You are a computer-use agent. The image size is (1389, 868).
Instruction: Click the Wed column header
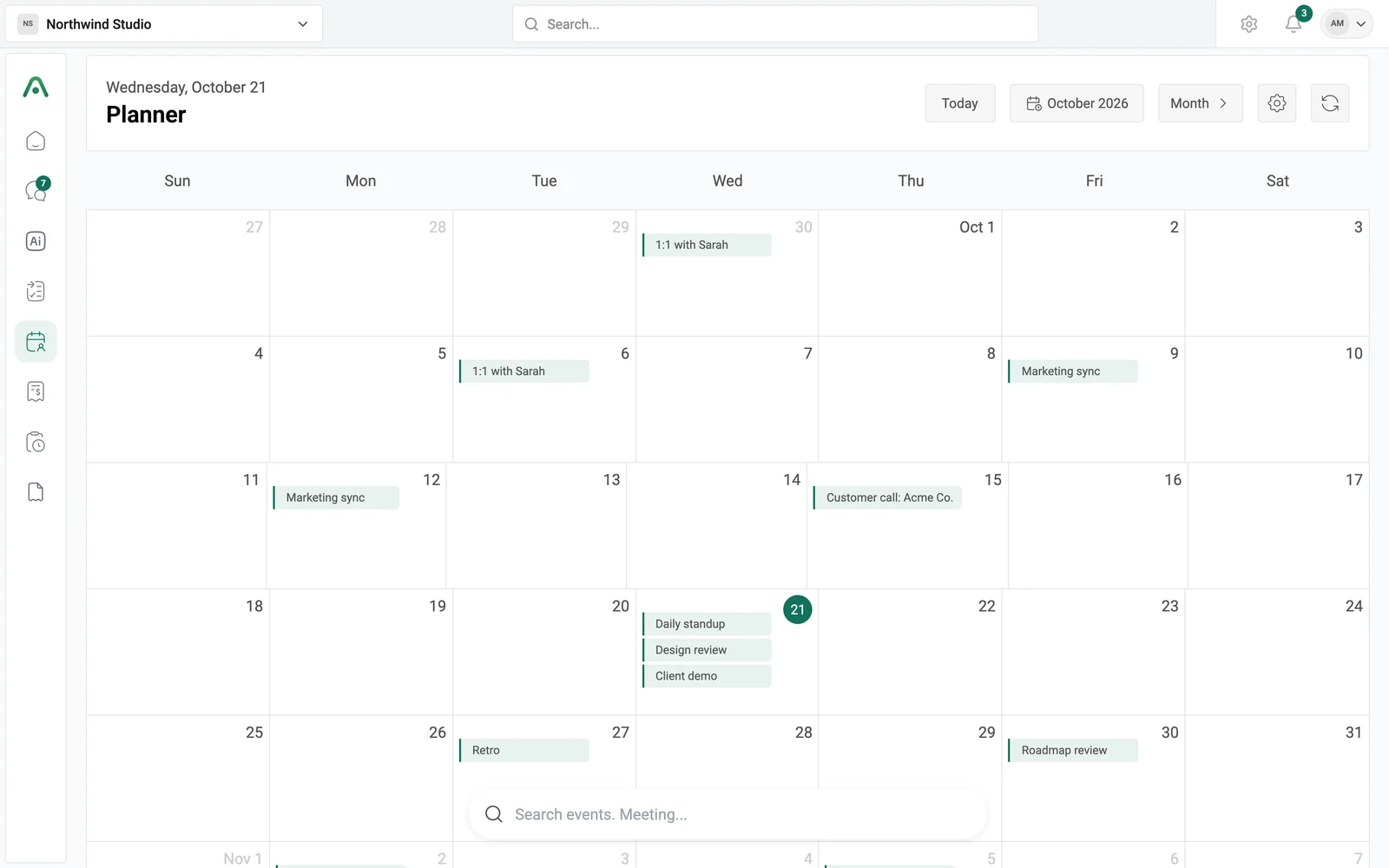coord(727,181)
